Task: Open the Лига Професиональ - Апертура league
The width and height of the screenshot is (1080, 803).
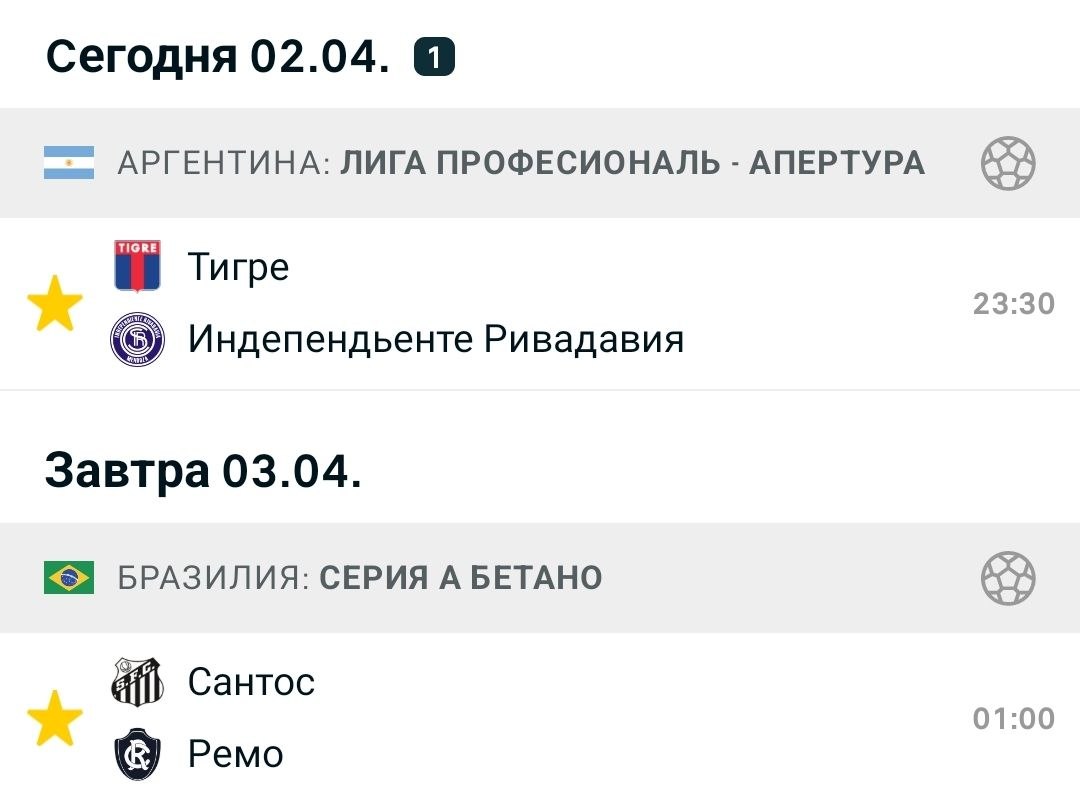Action: pos(632,163)
